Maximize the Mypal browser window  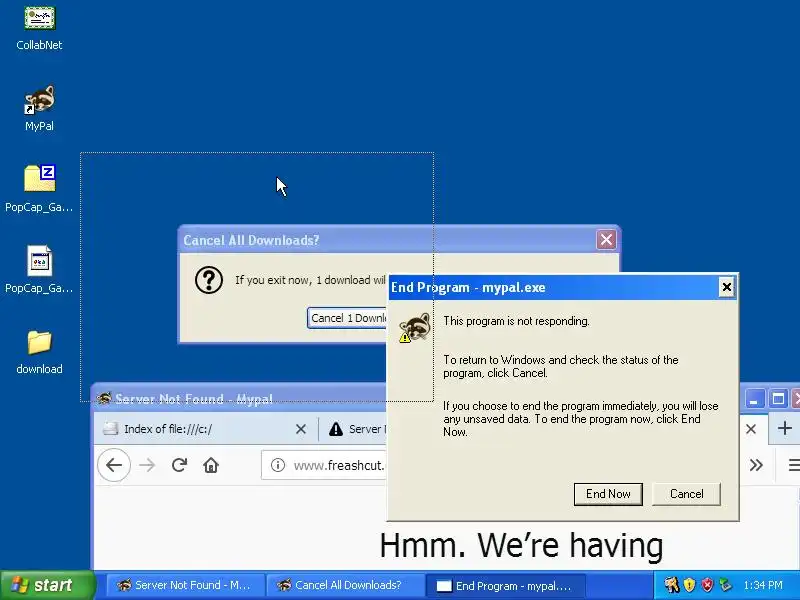pos(778,398)
